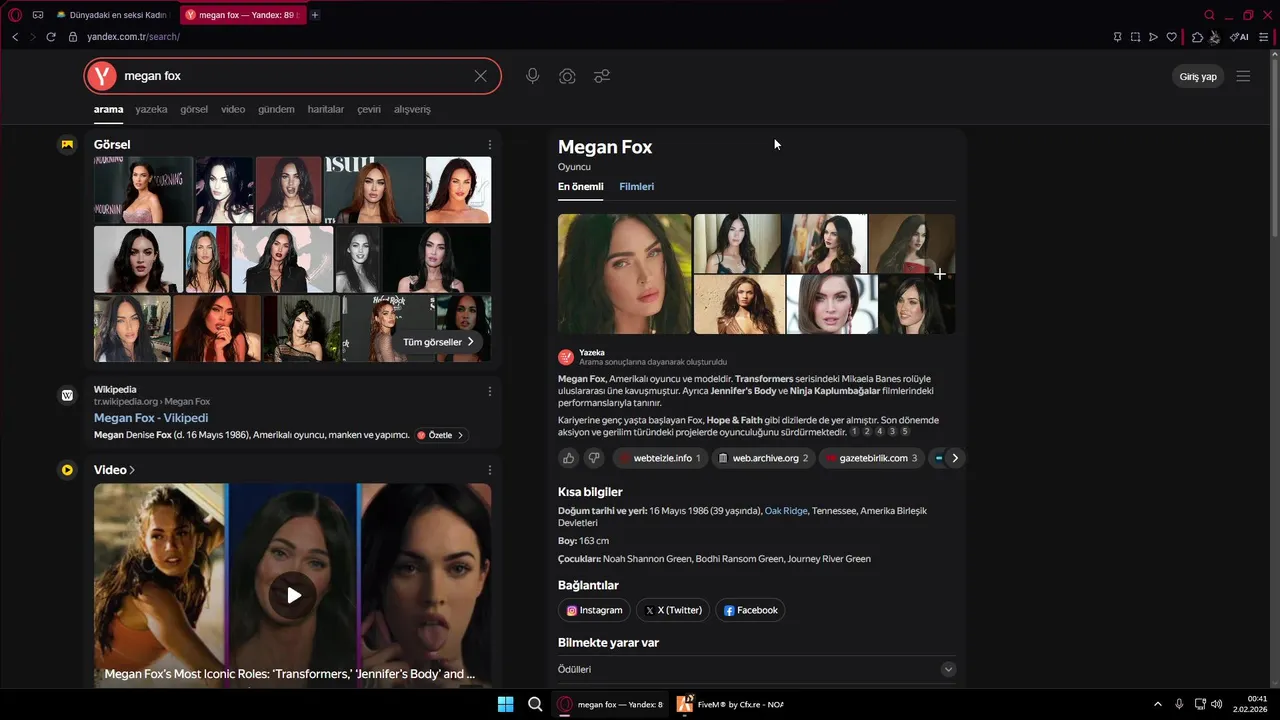
Task: Switch to the video search tab
Action: pos(233,109)
